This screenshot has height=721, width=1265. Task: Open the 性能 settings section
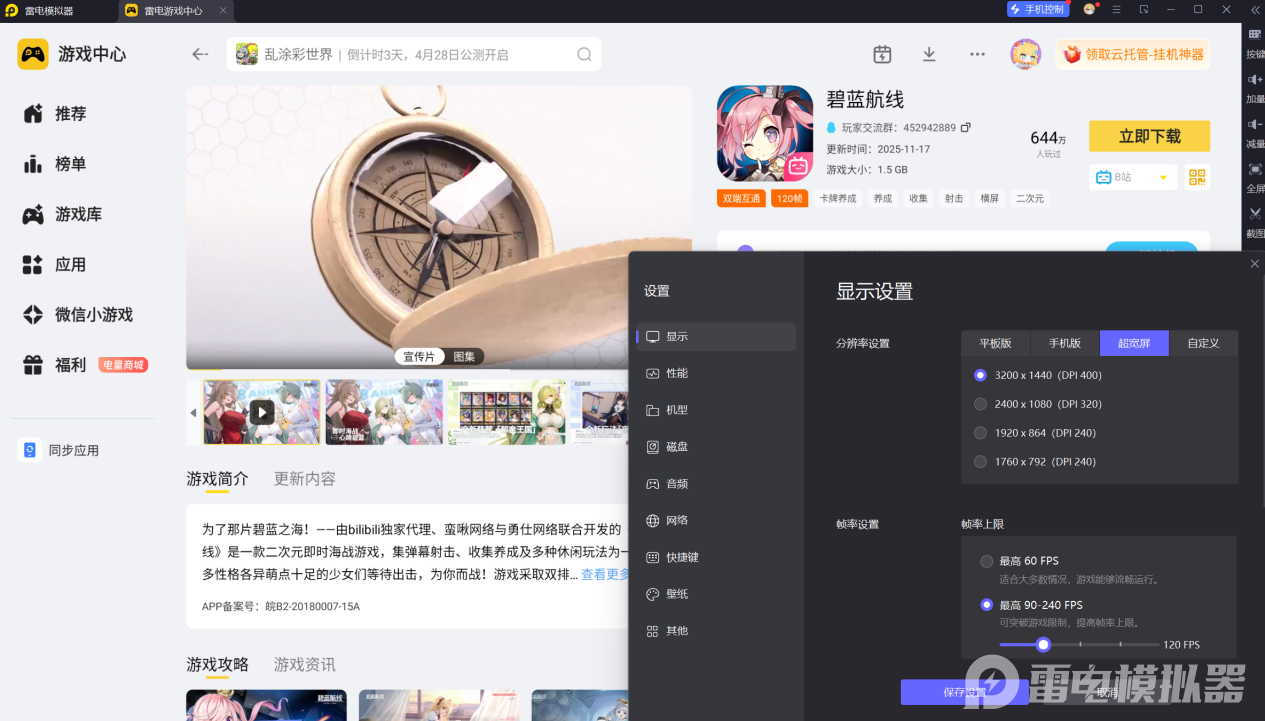tap(676, 373)
